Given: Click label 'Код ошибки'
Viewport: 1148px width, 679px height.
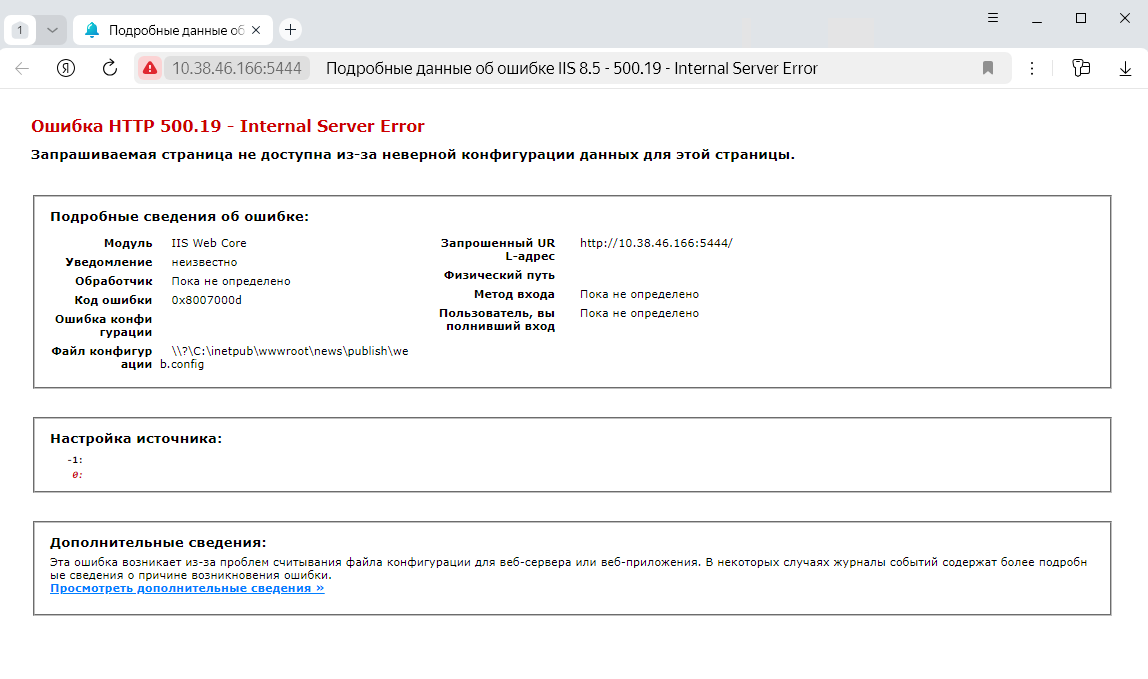Looking at the screenshot, I should pyautogui.click(x=113, y=300).
